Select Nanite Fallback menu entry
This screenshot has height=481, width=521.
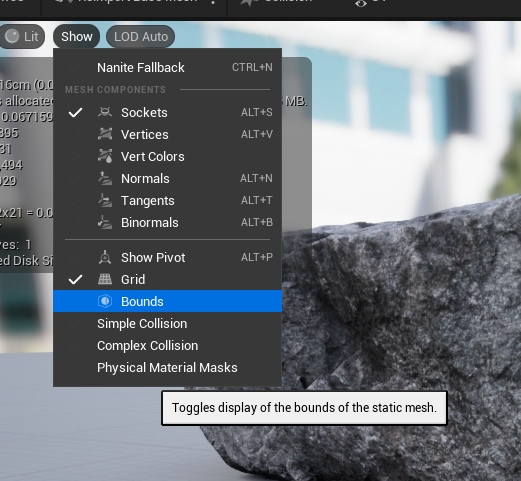168,67
